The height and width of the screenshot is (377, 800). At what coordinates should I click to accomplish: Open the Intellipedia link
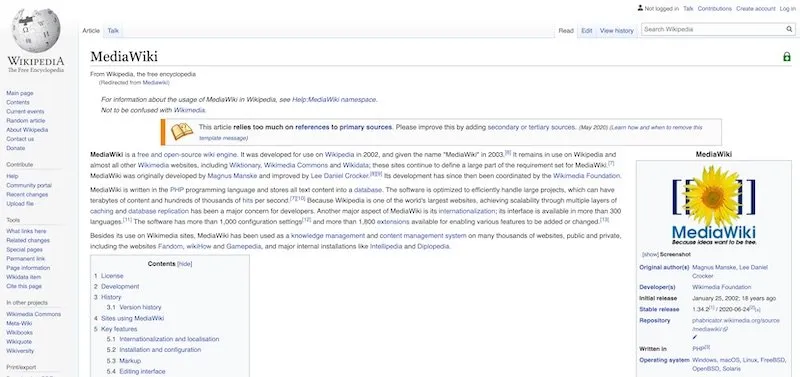click(386, 246)
